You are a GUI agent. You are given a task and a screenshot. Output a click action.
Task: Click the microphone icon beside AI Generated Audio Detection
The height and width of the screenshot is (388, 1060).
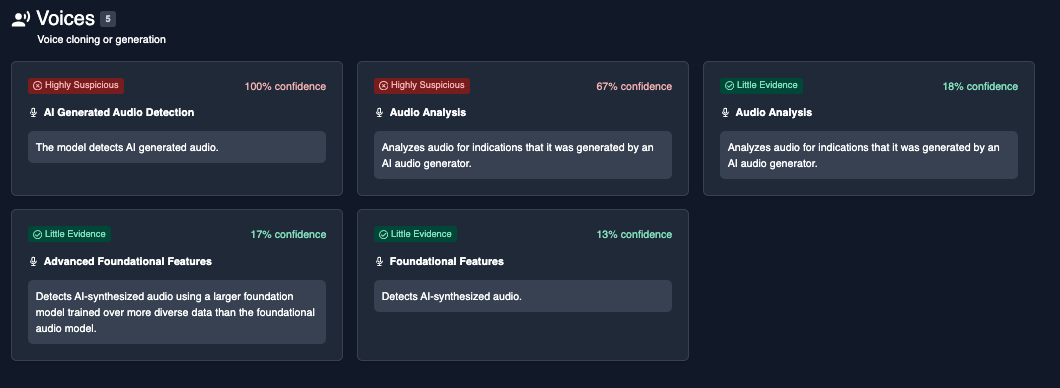pyautogui.click(x=33, y=113)
